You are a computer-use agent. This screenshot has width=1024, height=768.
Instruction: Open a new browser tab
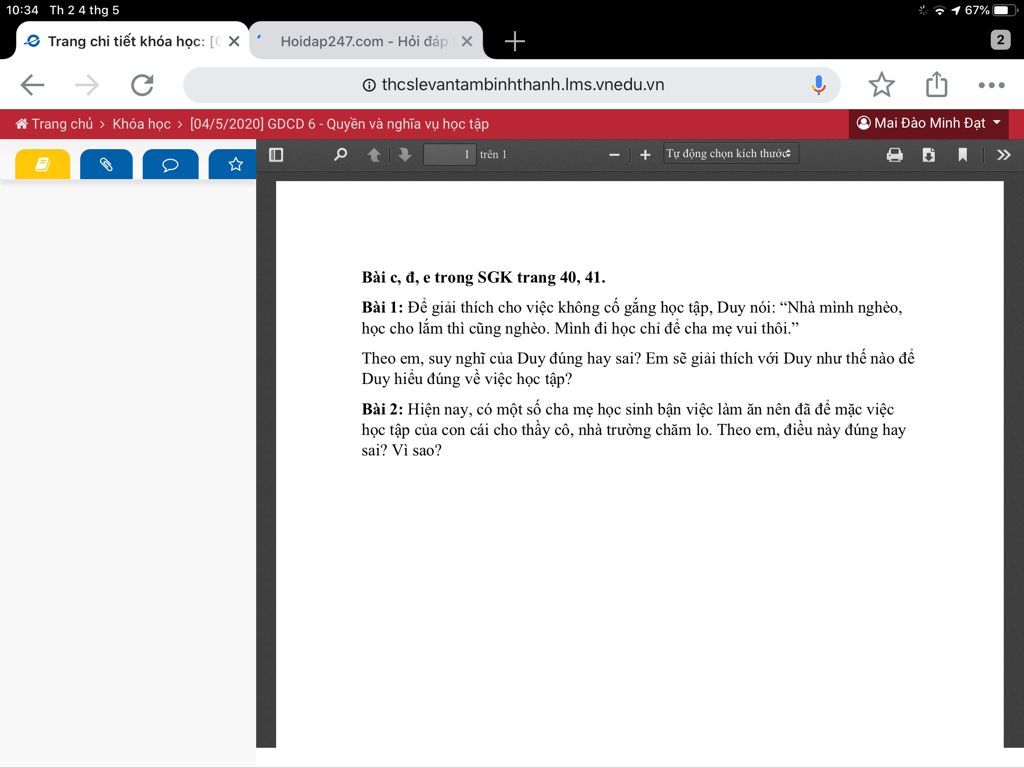point(515,41)
